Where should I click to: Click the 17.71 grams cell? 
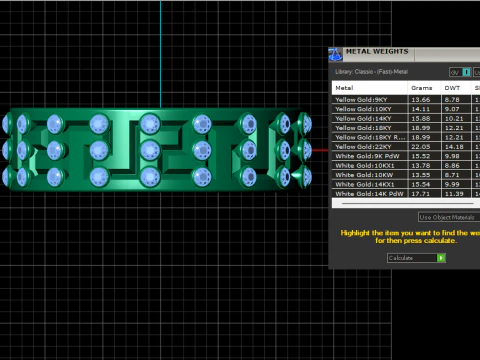(424, 193)
